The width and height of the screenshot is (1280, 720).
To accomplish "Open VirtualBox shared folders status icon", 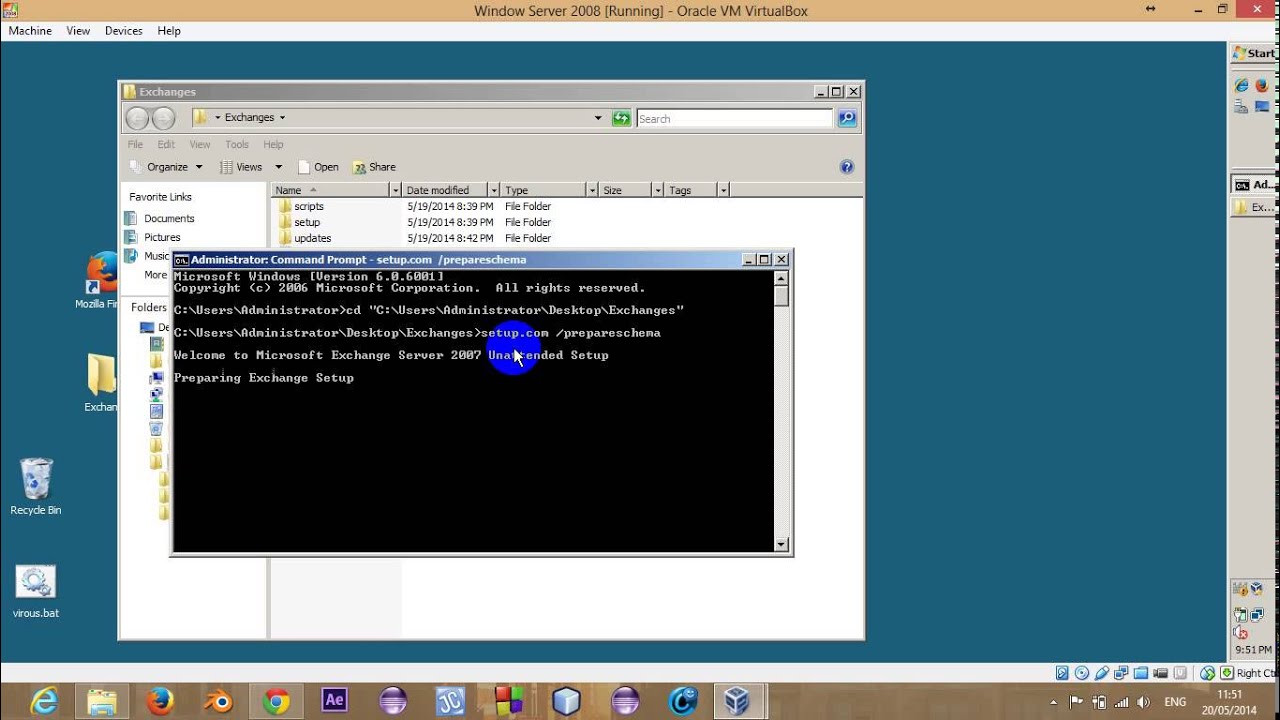I will (1141, 673).
